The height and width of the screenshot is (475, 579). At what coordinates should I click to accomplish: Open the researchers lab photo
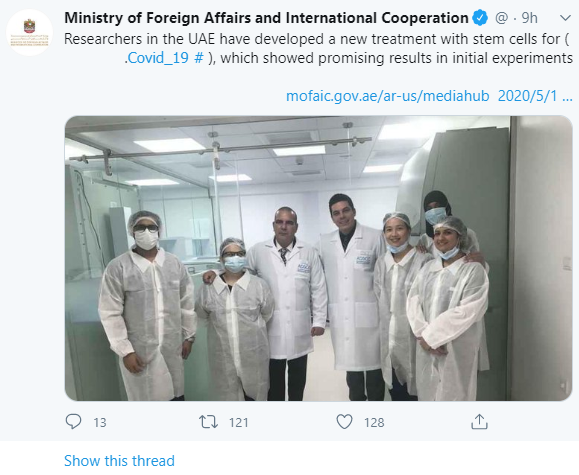click(319, 258)
